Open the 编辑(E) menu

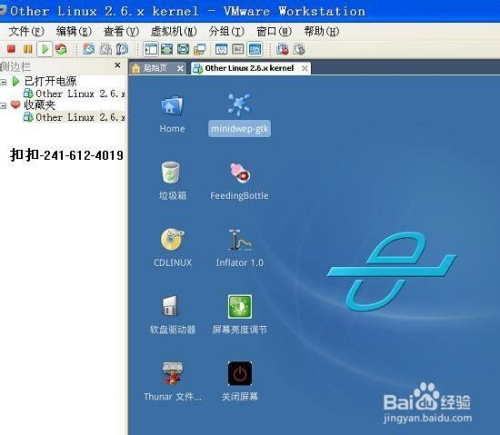coord(74,32)
